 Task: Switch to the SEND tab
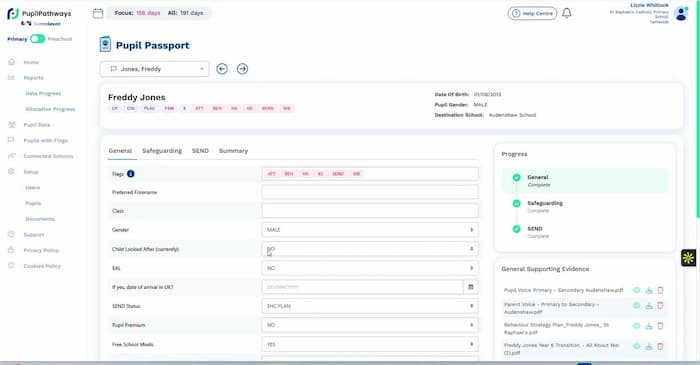coord(200,151)
